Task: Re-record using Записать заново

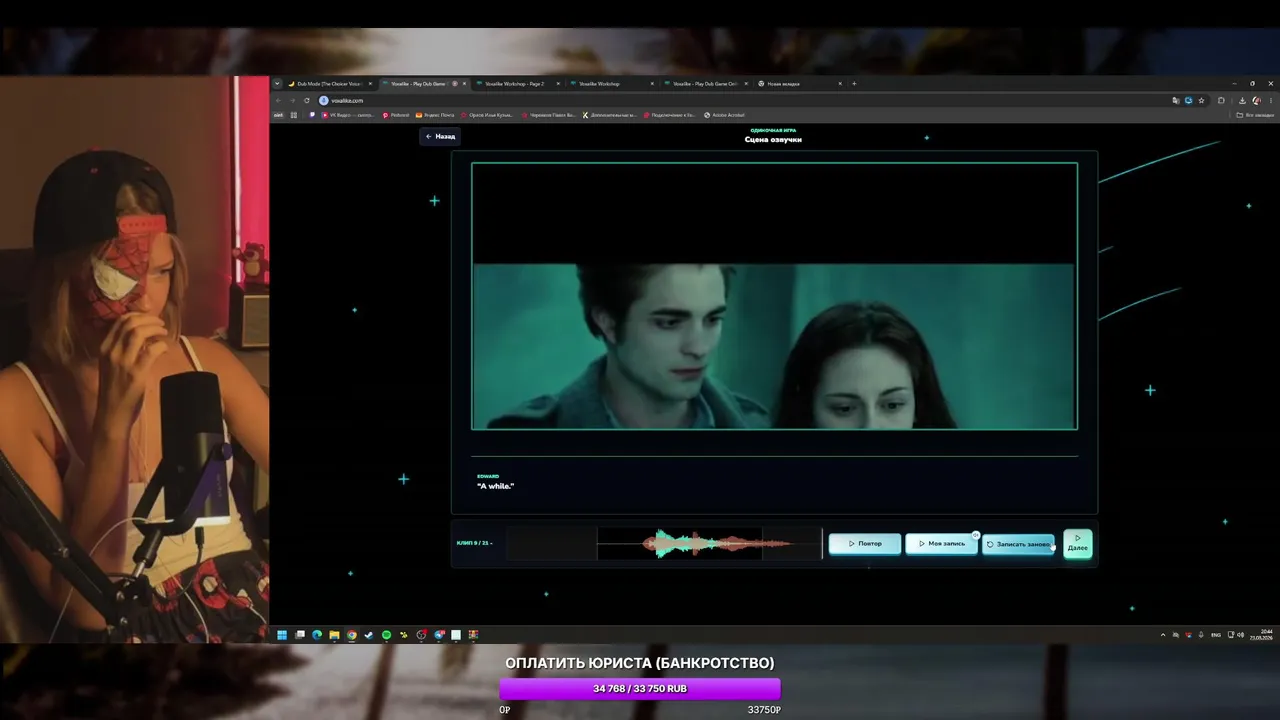Action: pyautogui.click(x=1018, y=544)
